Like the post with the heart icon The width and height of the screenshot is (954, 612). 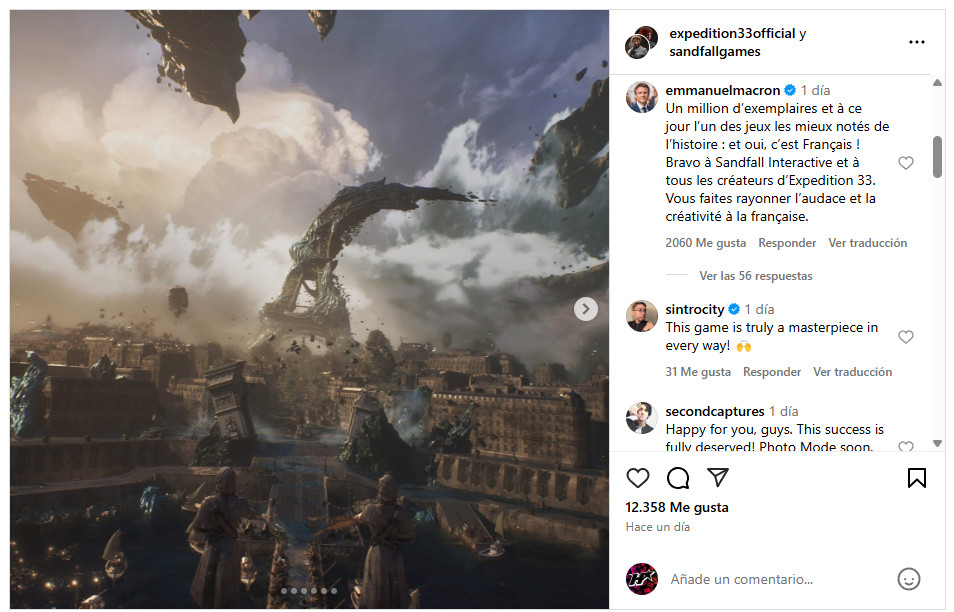(x=638, y=478)
